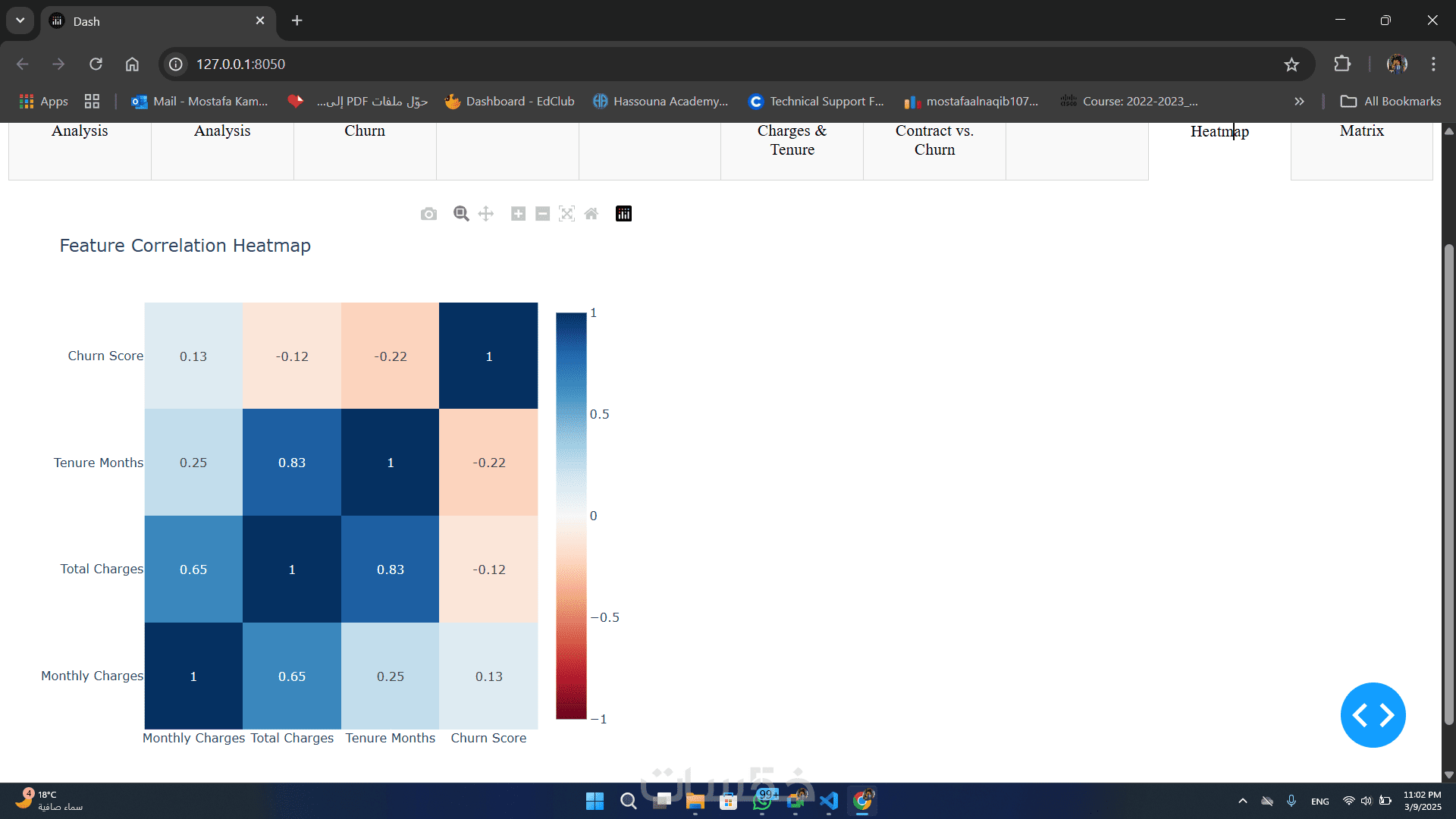Expand system tray hidden icons arrow
Viewport: 1456px width, 819px height.
click(1242, 801)
